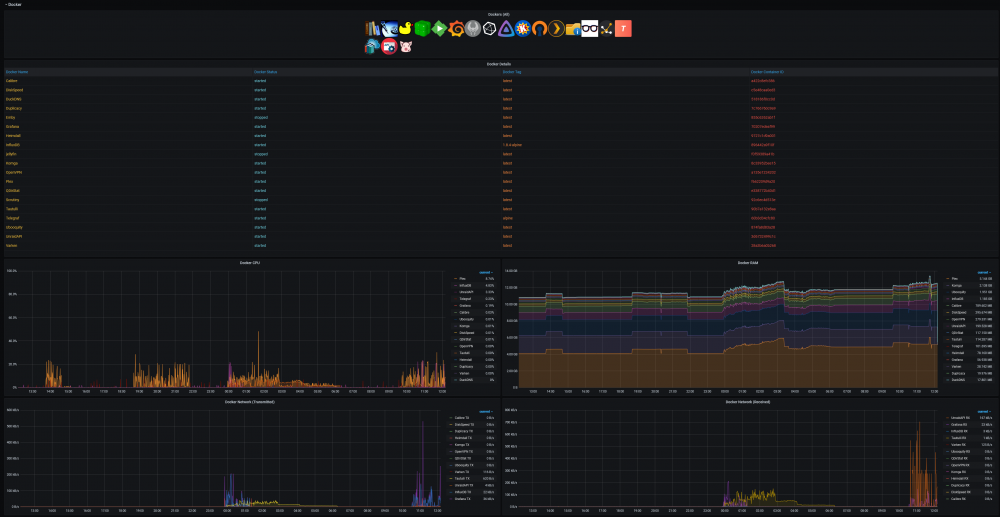Click the Calibre name cell

(11, 81)
